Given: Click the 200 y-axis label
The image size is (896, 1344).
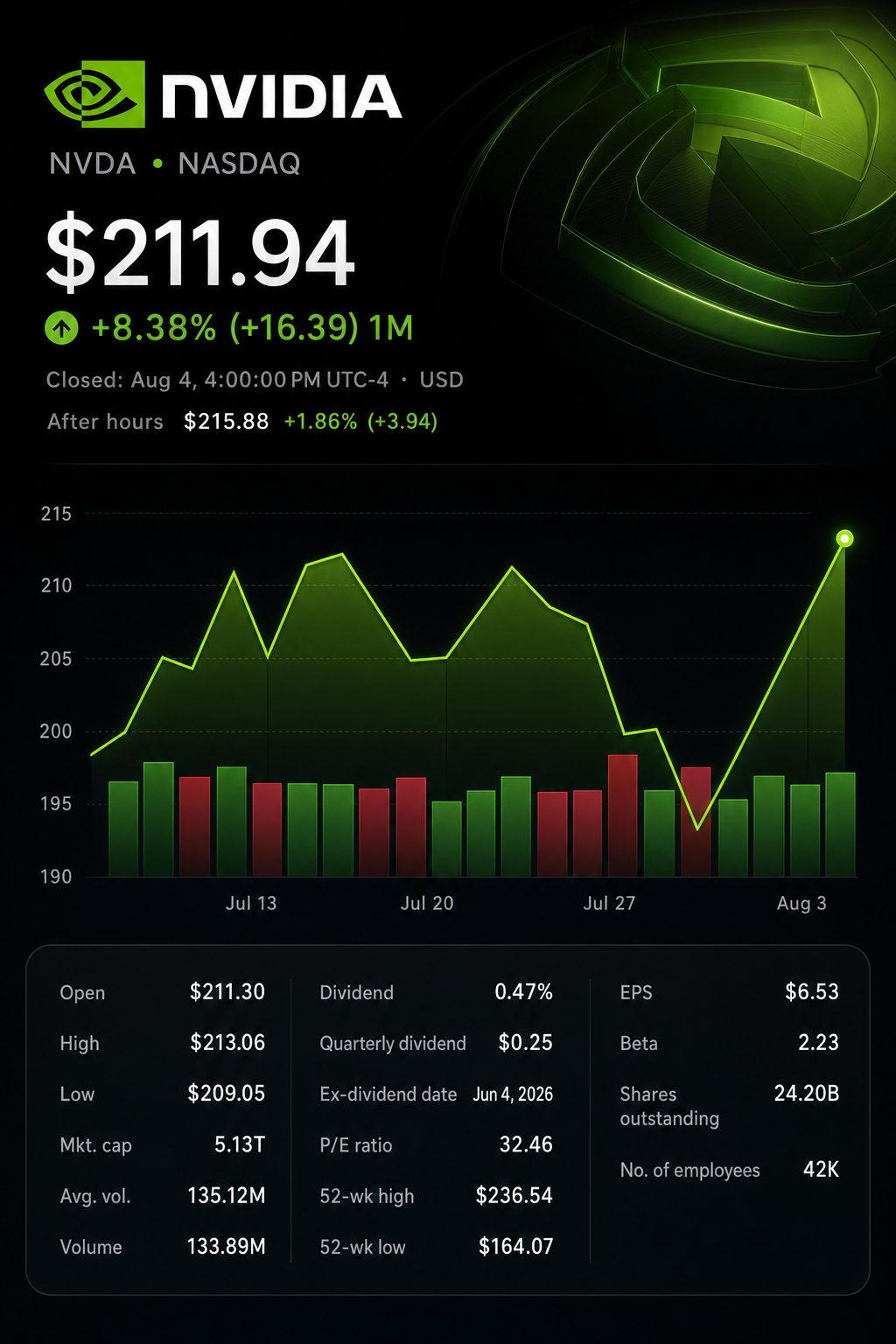Looking at the screenshot, I should pos(56,731).
